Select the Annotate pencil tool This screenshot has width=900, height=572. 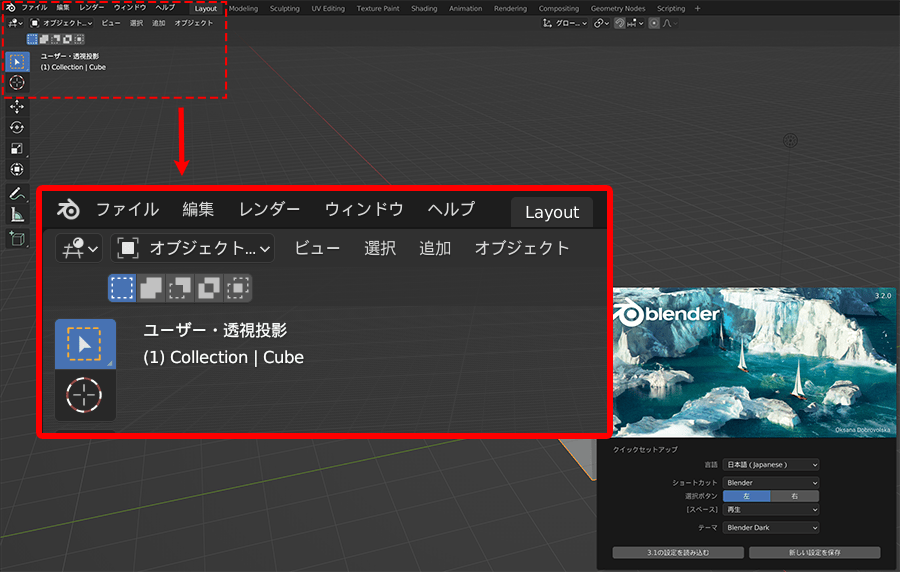[x=17, y=193]
